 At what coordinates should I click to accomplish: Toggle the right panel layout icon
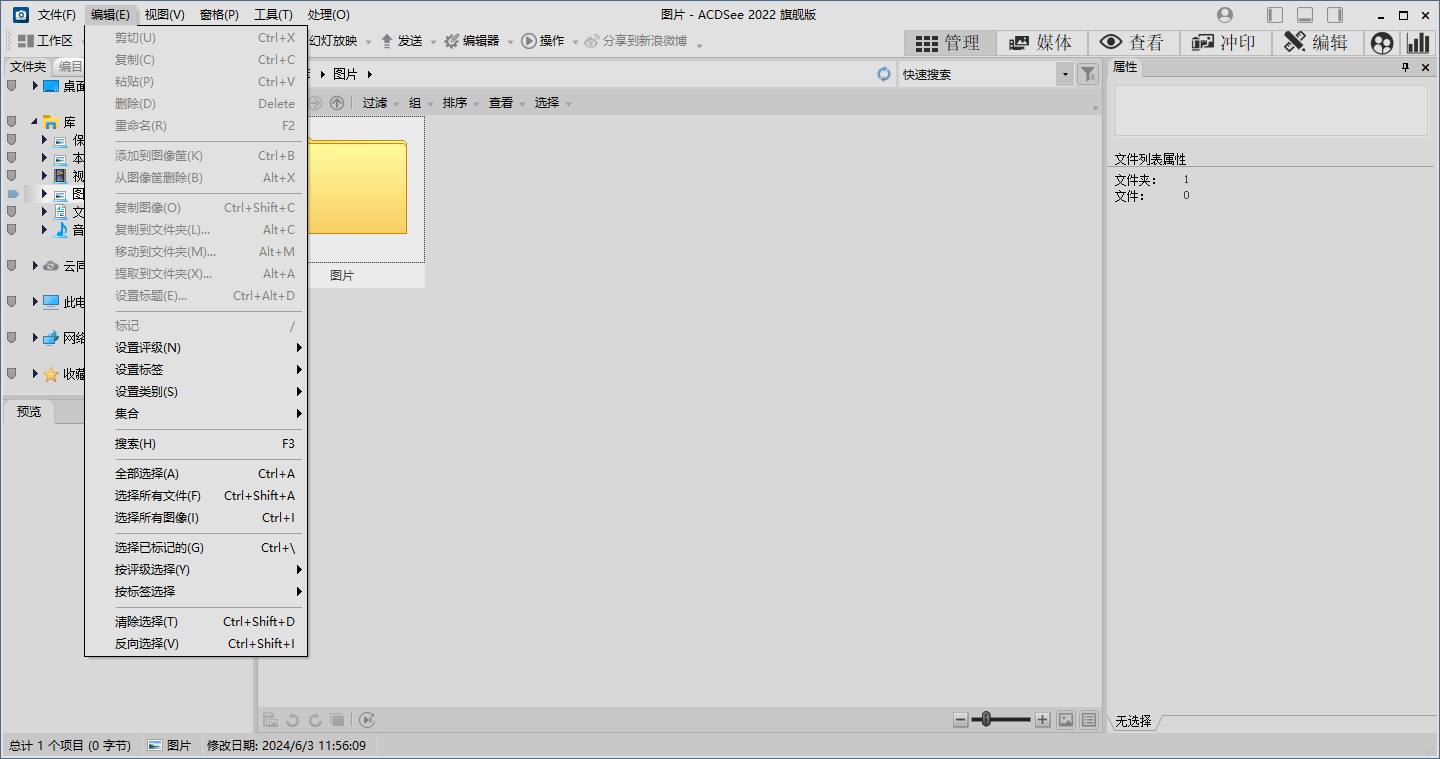click(1335, 15)
